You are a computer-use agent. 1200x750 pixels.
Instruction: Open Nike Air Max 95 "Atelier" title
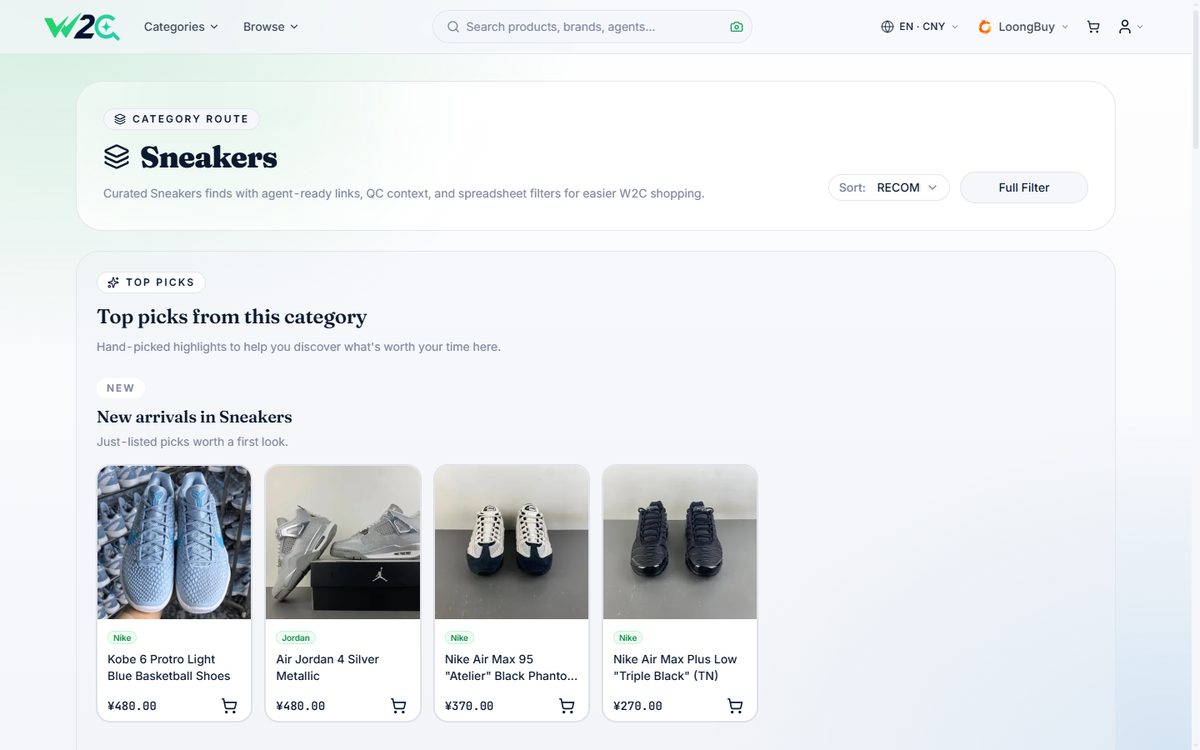tap(511, 668)
